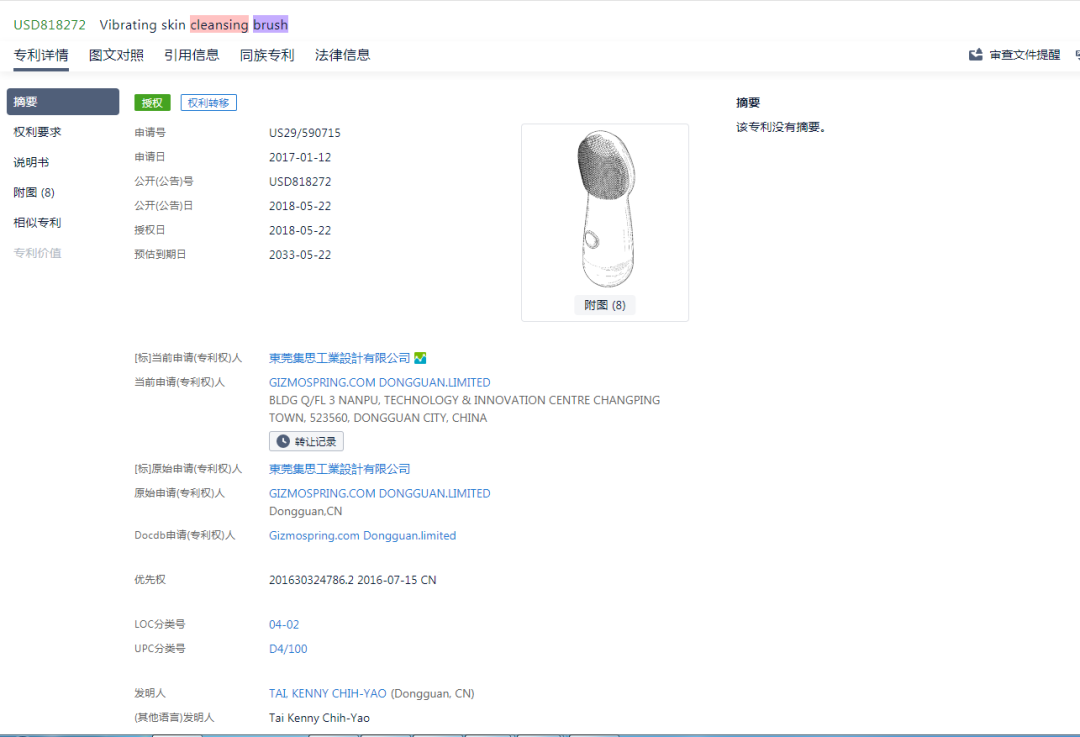
Task: Click the 附图 (8) button under drawing
Action: (605, 305)
